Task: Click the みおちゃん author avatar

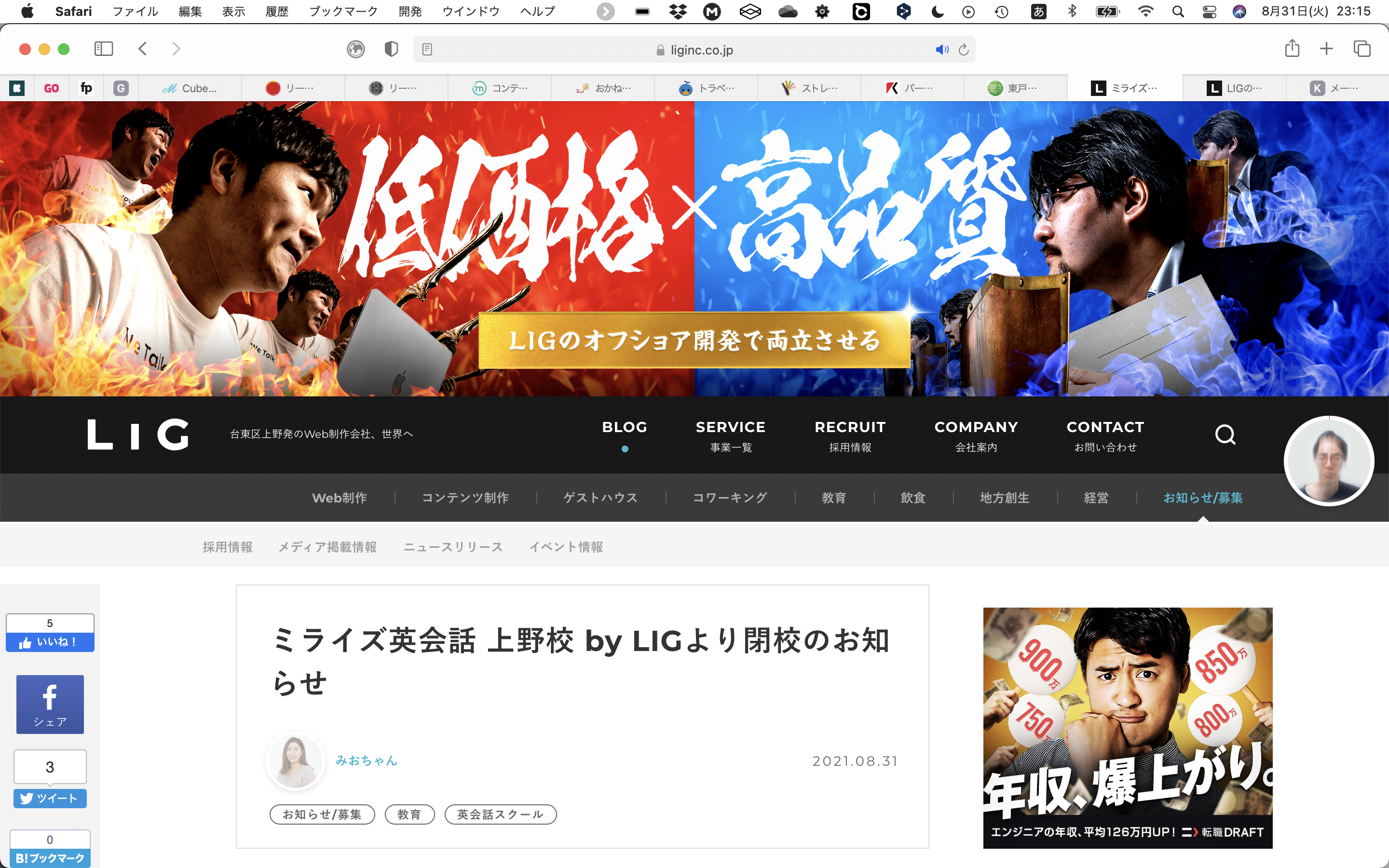Action: tap(296, 760)
